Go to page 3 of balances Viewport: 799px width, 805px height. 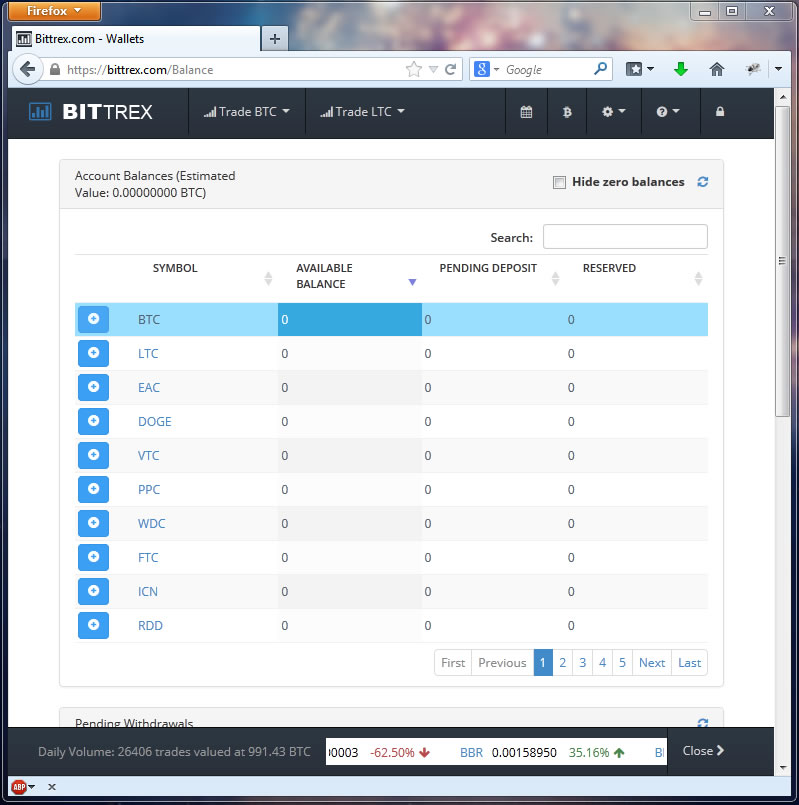pos(582,662)
